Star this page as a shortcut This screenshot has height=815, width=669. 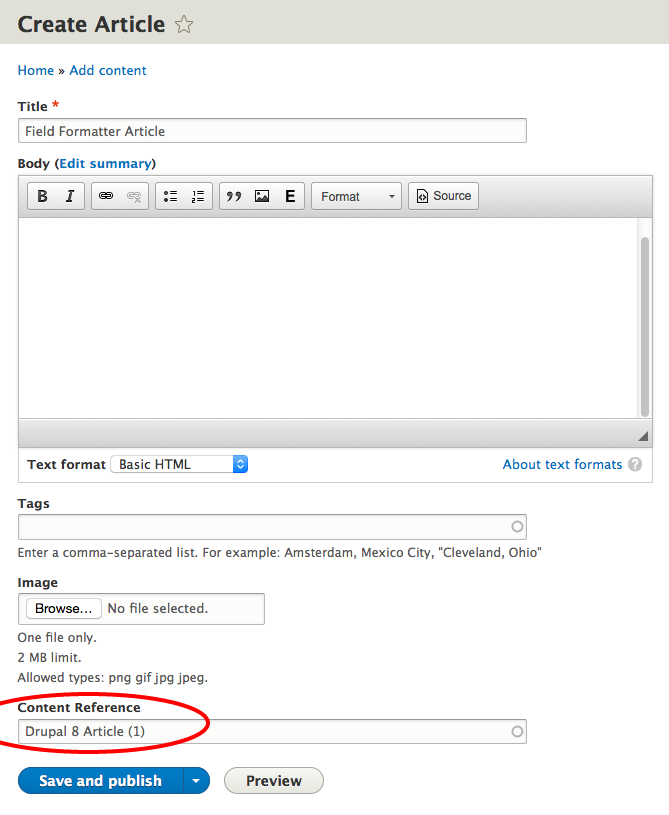click(184, 25)
